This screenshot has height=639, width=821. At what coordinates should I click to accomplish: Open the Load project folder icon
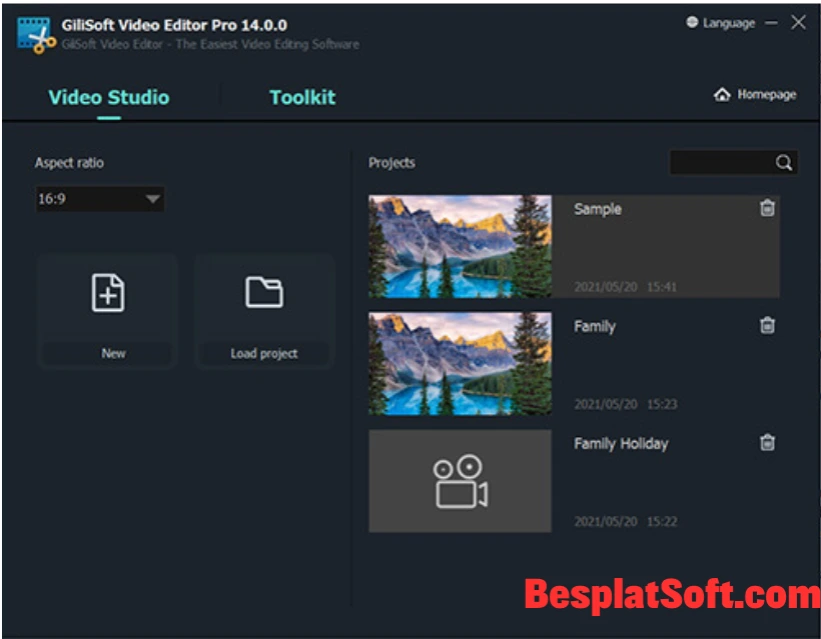263,292
